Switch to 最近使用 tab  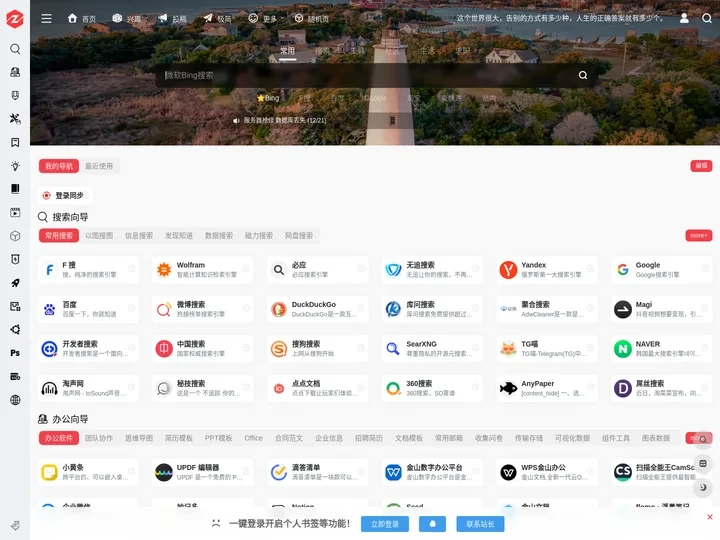[99, 166]
